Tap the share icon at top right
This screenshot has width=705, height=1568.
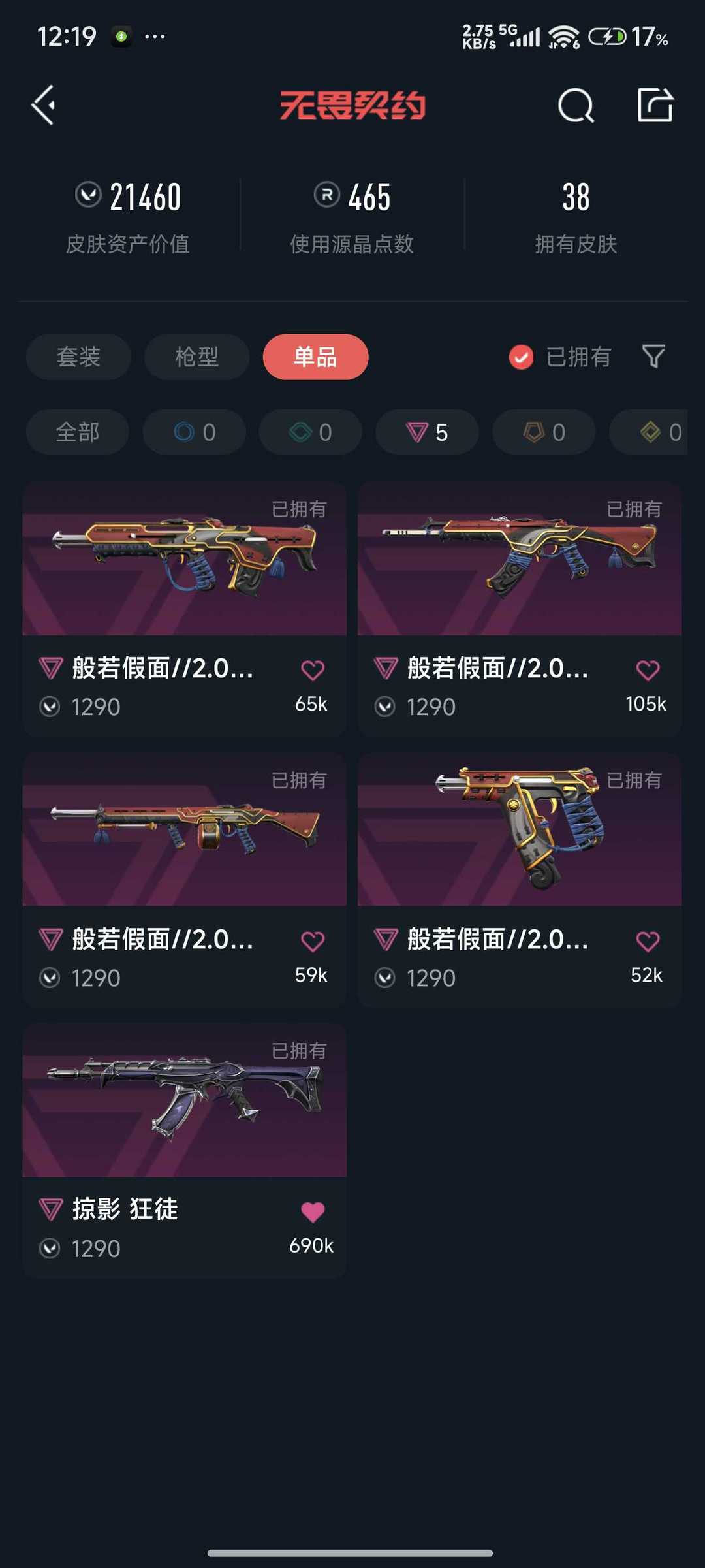point(655,104)
